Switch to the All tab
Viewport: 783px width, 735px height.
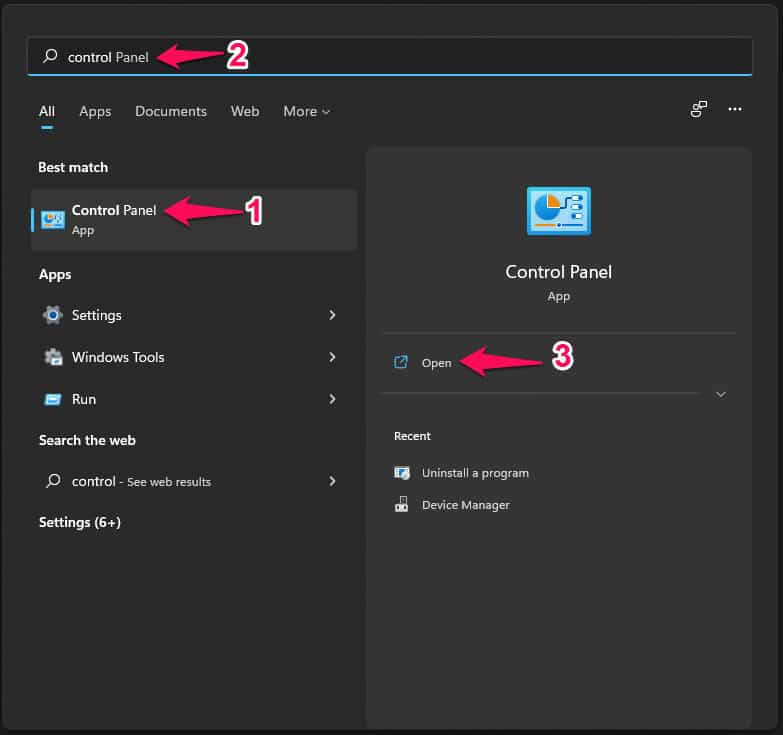pyautogui.click(x=47, y=111)
